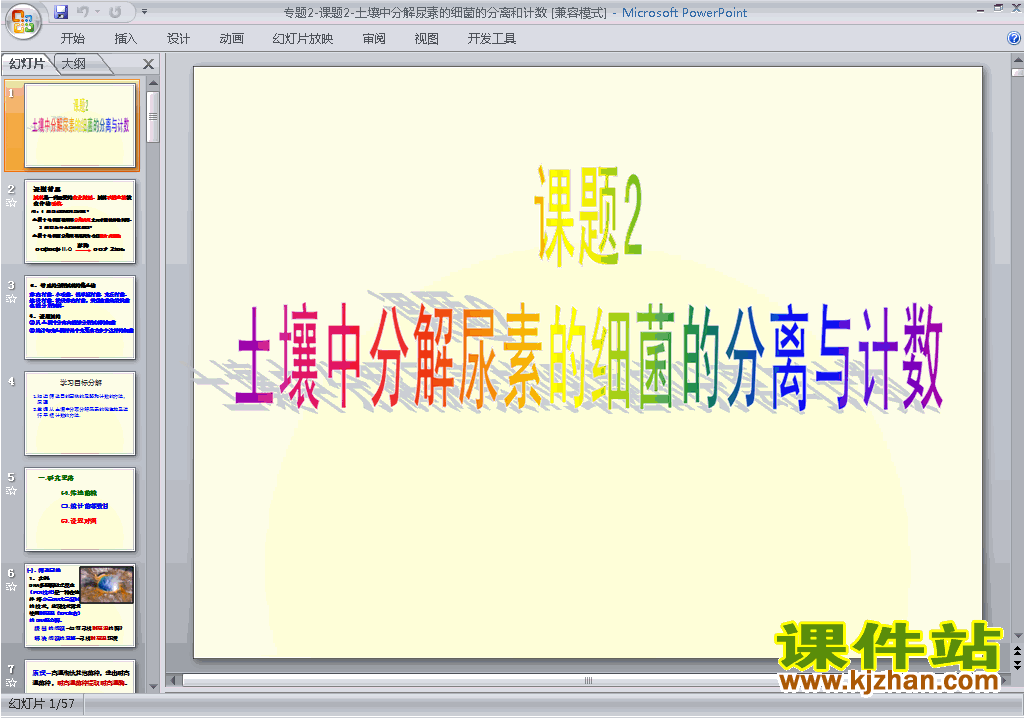
Task: Minimize the PowerPoint window
Action: tap(981, 10)
